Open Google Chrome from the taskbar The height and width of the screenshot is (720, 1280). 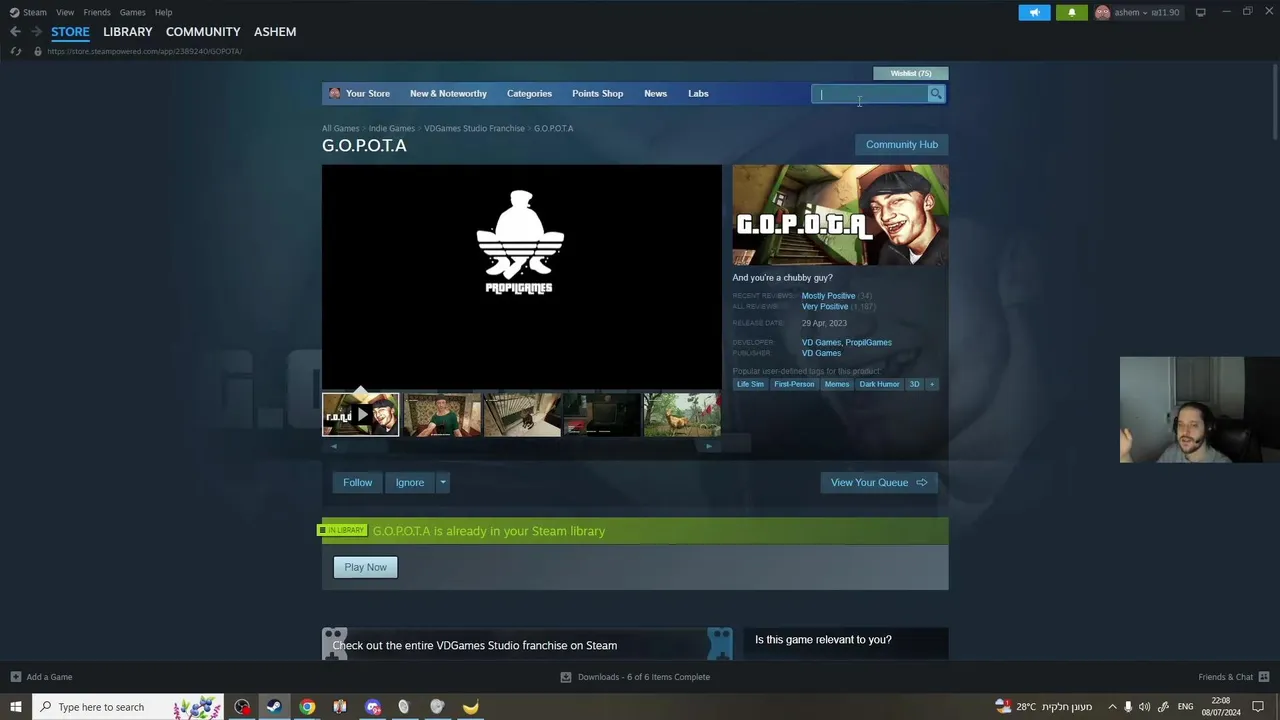tap(307, 707)
